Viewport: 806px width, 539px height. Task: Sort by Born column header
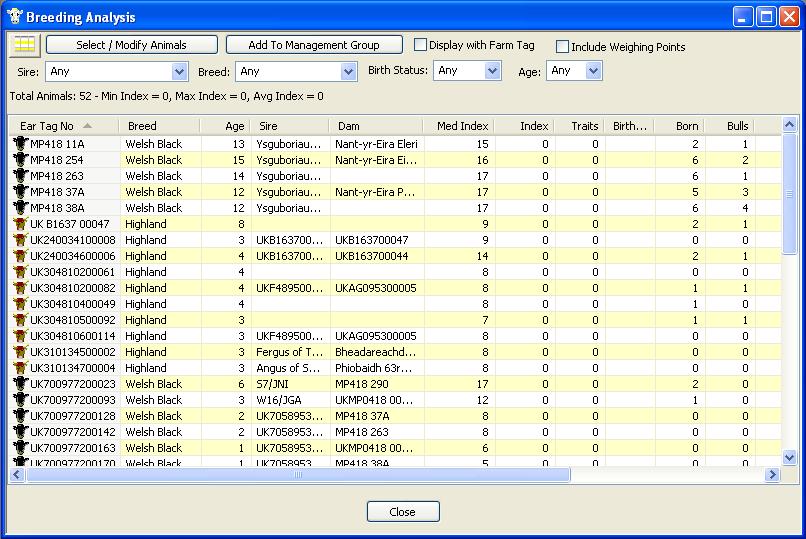point(679,126)
